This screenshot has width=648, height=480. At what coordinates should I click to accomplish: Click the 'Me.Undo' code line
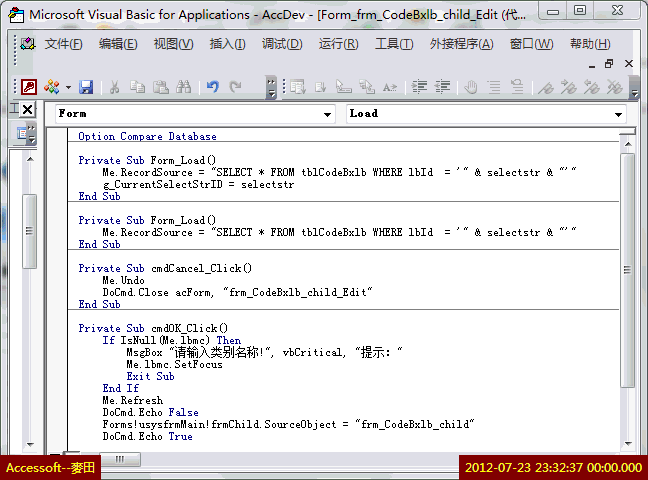123,280
